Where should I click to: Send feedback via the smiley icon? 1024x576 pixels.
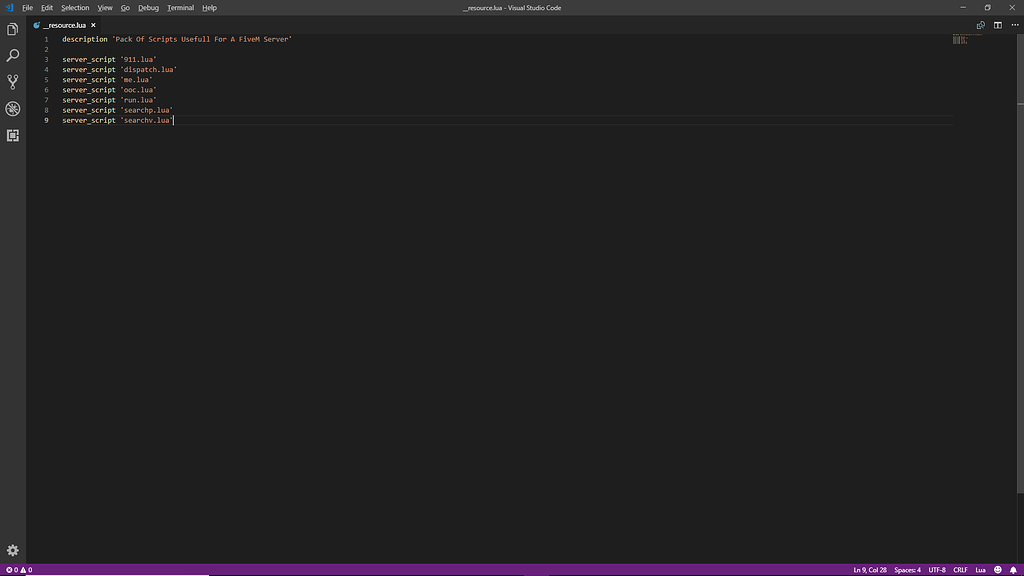997,569
